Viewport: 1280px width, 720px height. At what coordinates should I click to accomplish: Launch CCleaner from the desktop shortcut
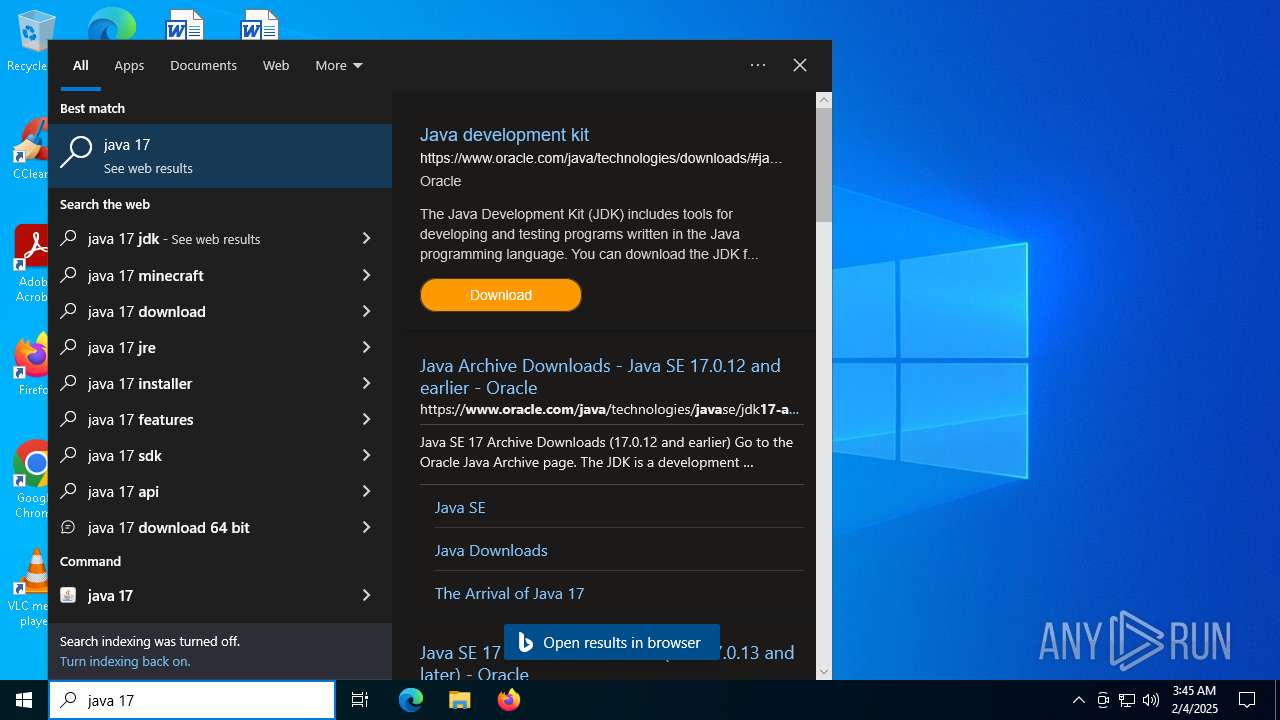coord(30,150)
